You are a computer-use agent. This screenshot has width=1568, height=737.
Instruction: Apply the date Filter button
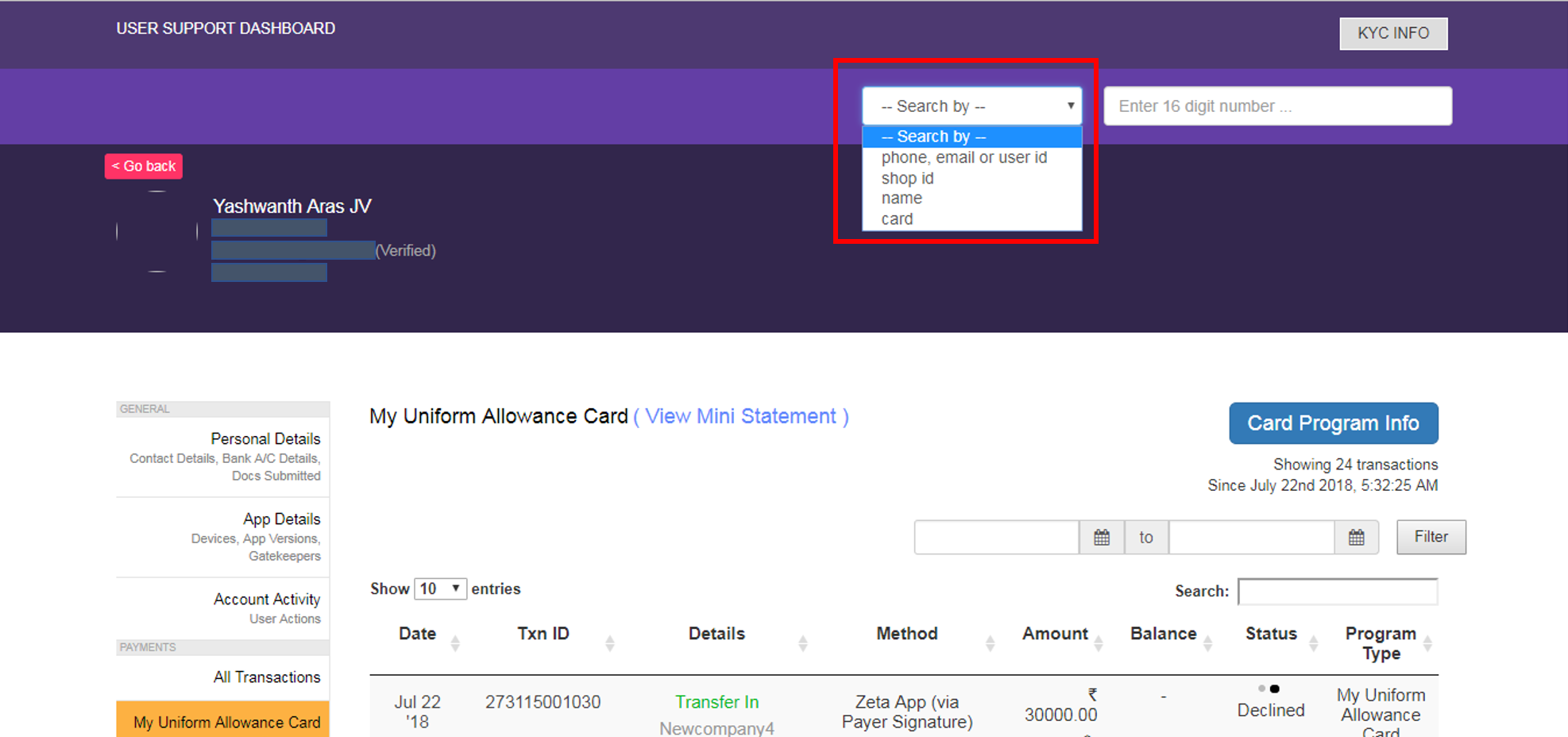(x=1431, y=537)
